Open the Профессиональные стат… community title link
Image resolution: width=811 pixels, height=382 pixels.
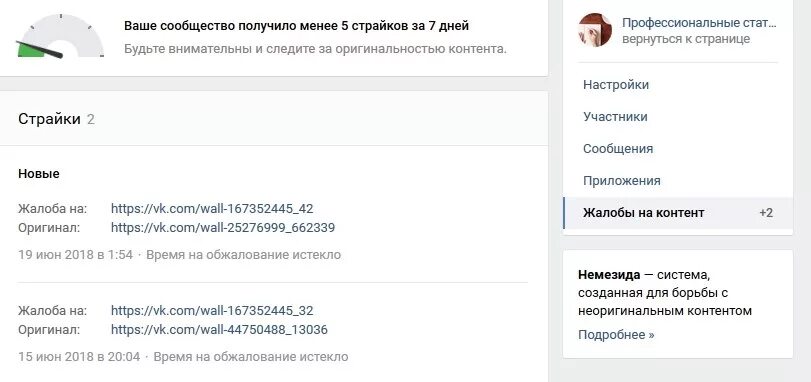(x=699, y=23)
